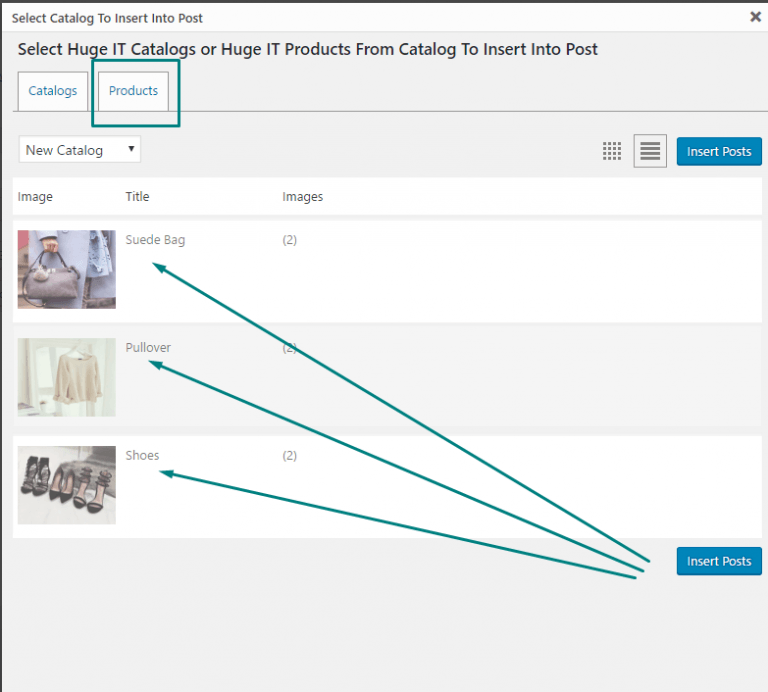Select the Shoes thumbnail
The image size is (768, 692).
[x=67, y=485]
